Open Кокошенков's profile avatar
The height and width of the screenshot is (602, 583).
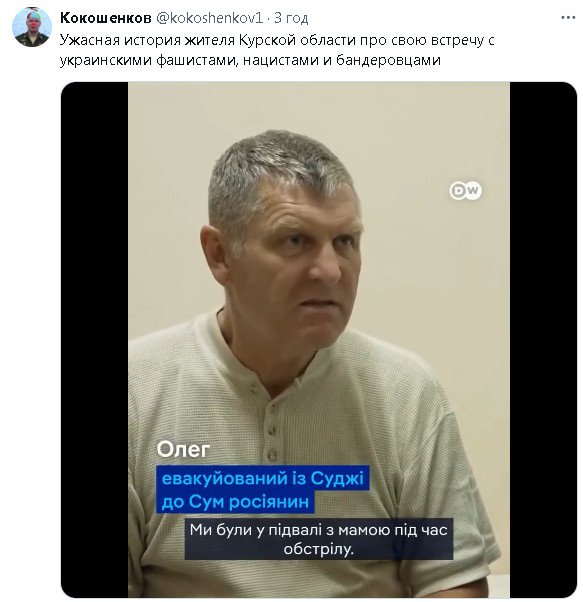(31, 27)
